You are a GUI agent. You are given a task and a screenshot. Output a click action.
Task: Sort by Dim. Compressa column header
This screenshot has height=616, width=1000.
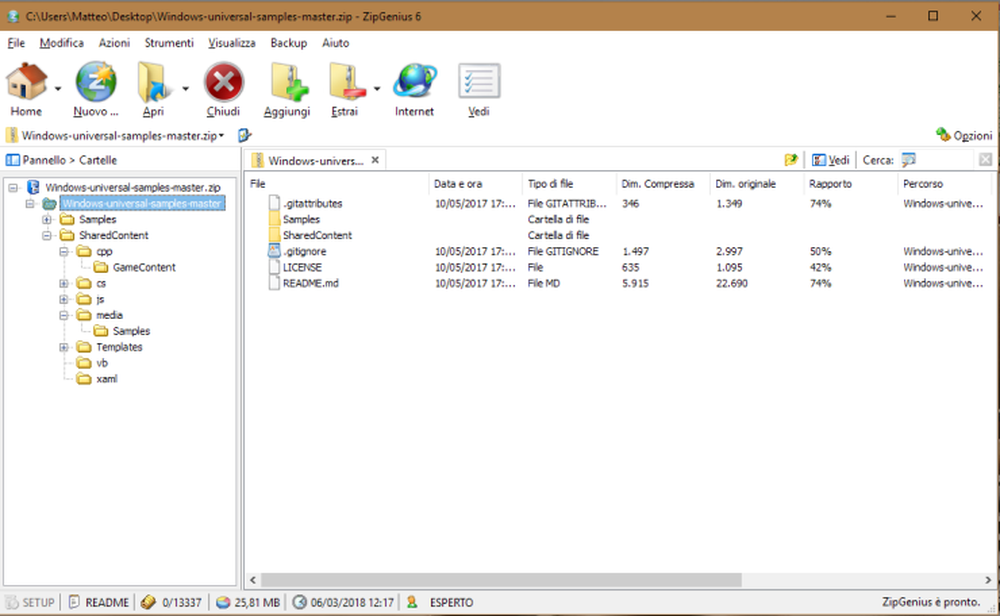[663, 184]
